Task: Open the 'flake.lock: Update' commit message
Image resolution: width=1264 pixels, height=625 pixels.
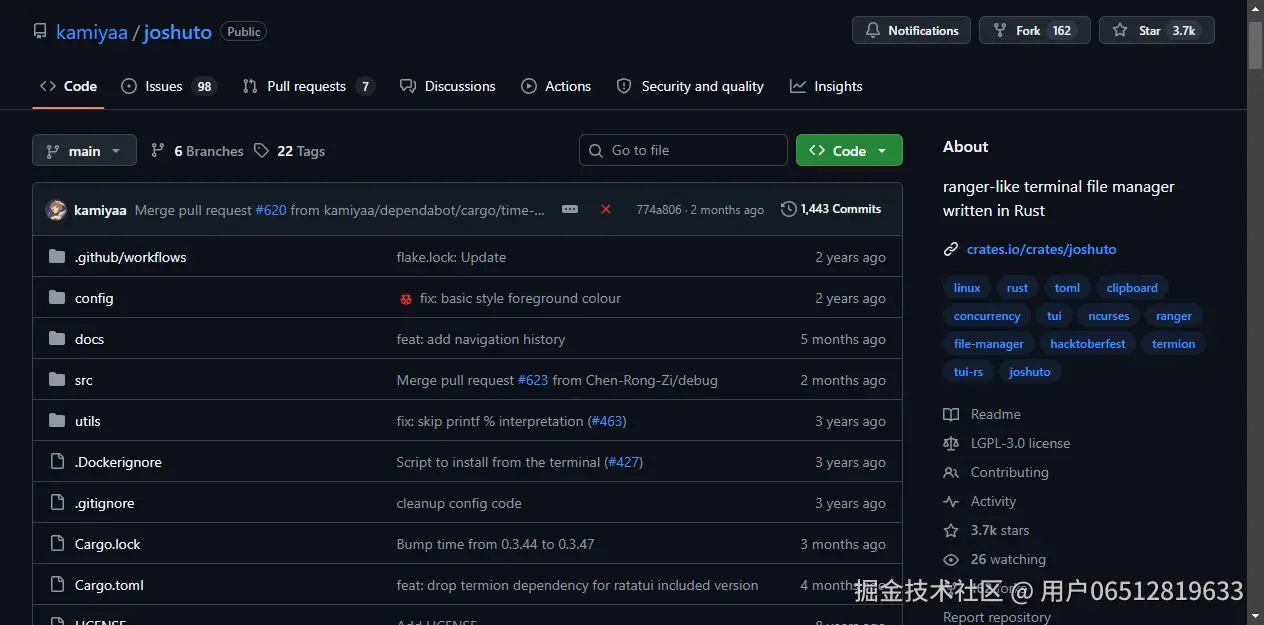Action: (451, 257)
